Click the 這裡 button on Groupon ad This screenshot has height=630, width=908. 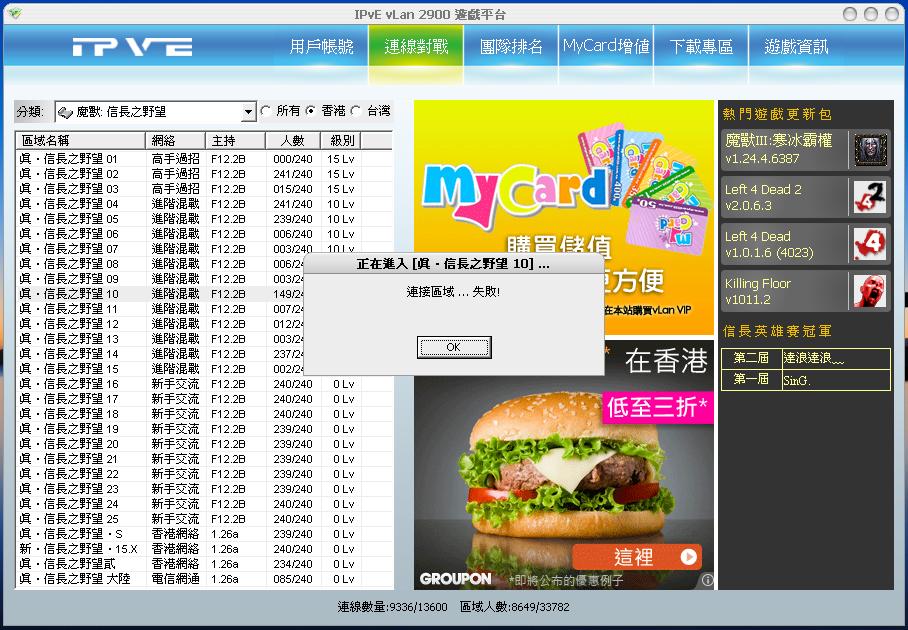pos(637,557)
